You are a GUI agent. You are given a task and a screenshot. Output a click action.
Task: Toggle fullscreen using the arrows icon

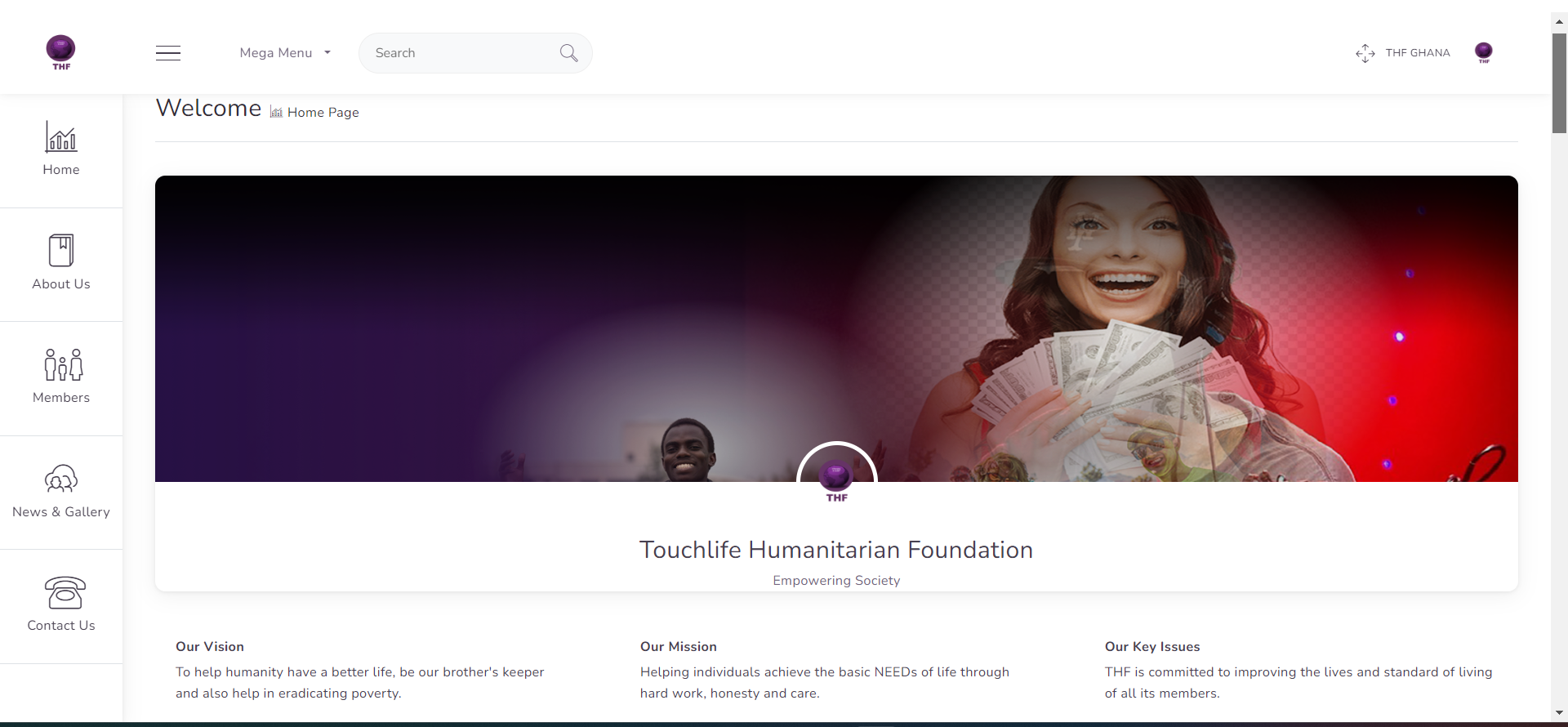pyautogui.click(x=1365, y=53)
